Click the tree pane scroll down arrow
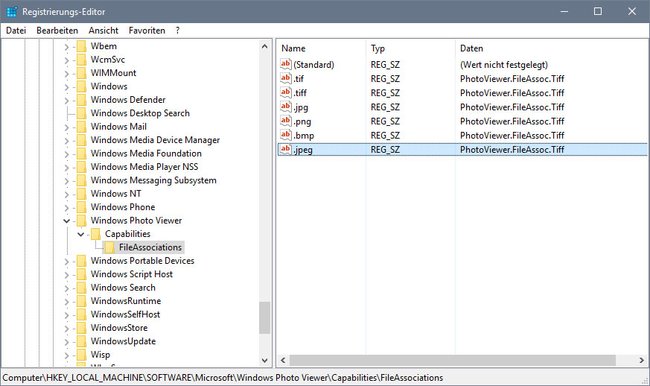 click(264, 360)
